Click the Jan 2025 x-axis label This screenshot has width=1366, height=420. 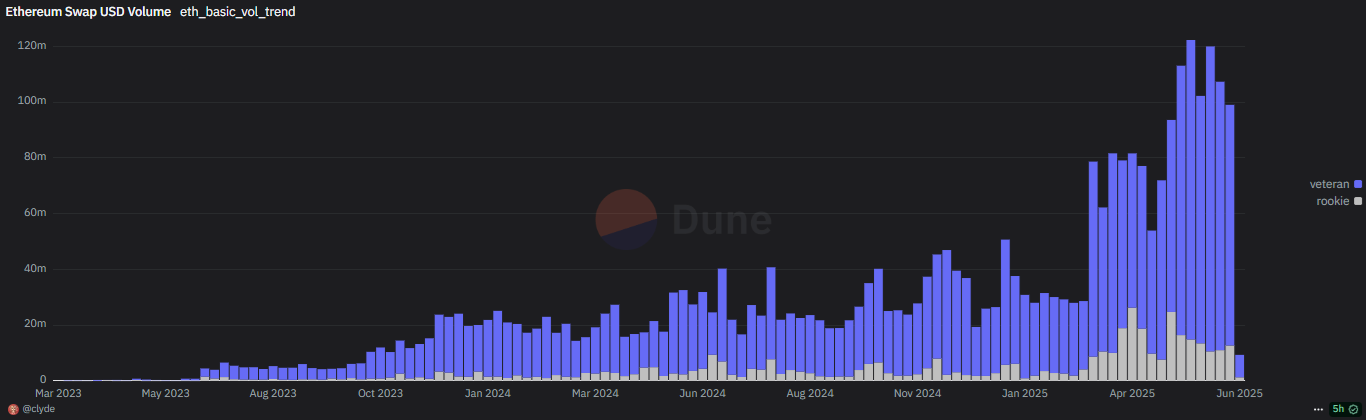(1025, 393)
